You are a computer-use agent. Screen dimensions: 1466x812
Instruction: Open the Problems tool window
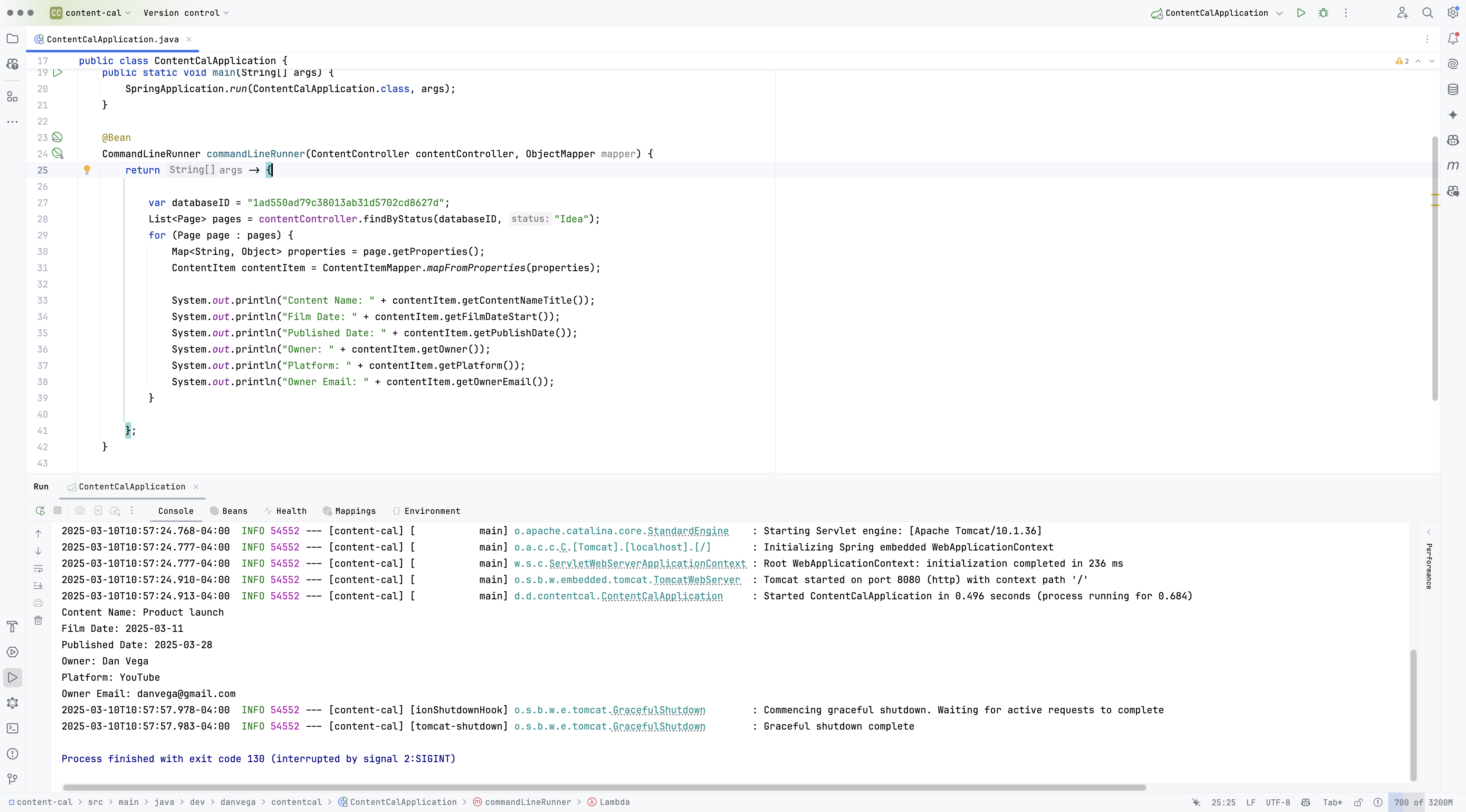point(12,754)
